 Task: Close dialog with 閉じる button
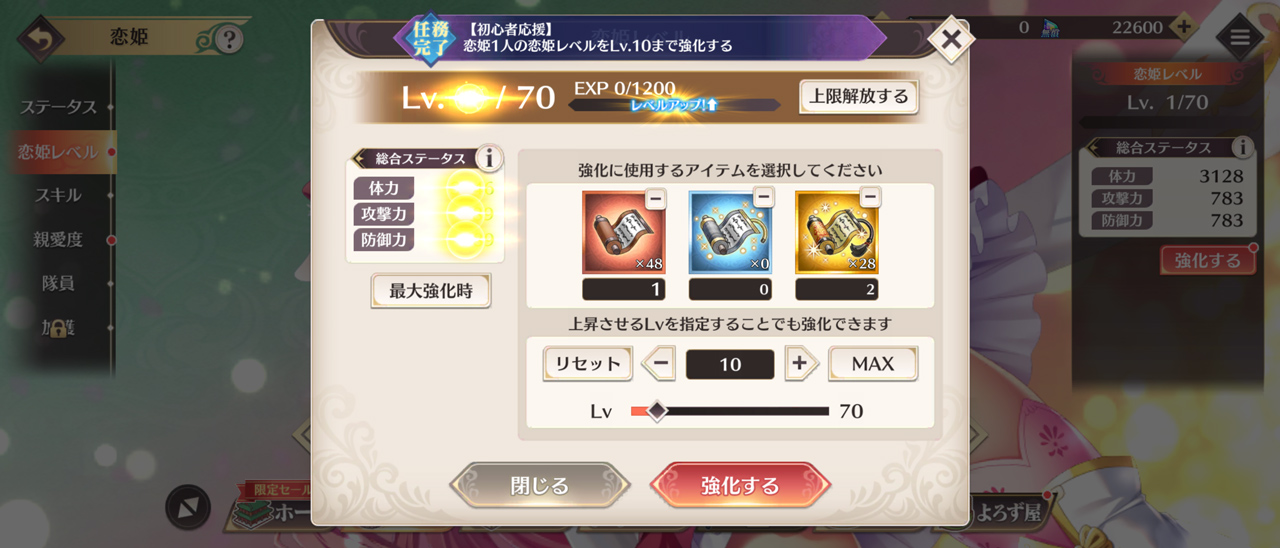pyautogui.click(x=540, y=486)
